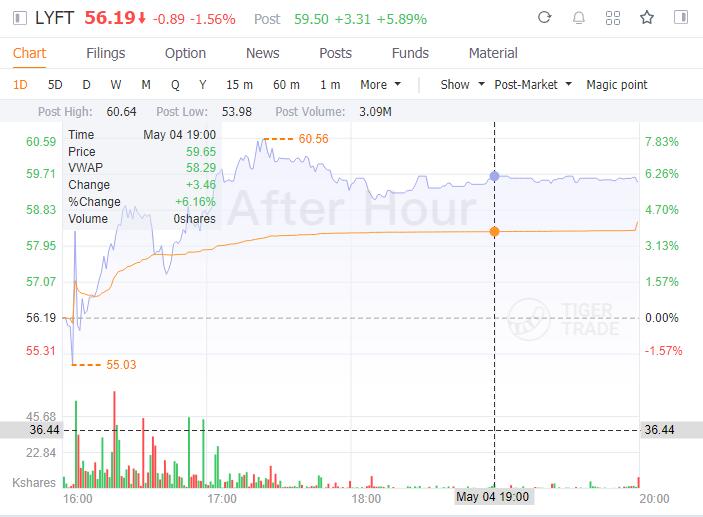
Task: Click the LYFT ticker symbol
Action: [55, 18]
